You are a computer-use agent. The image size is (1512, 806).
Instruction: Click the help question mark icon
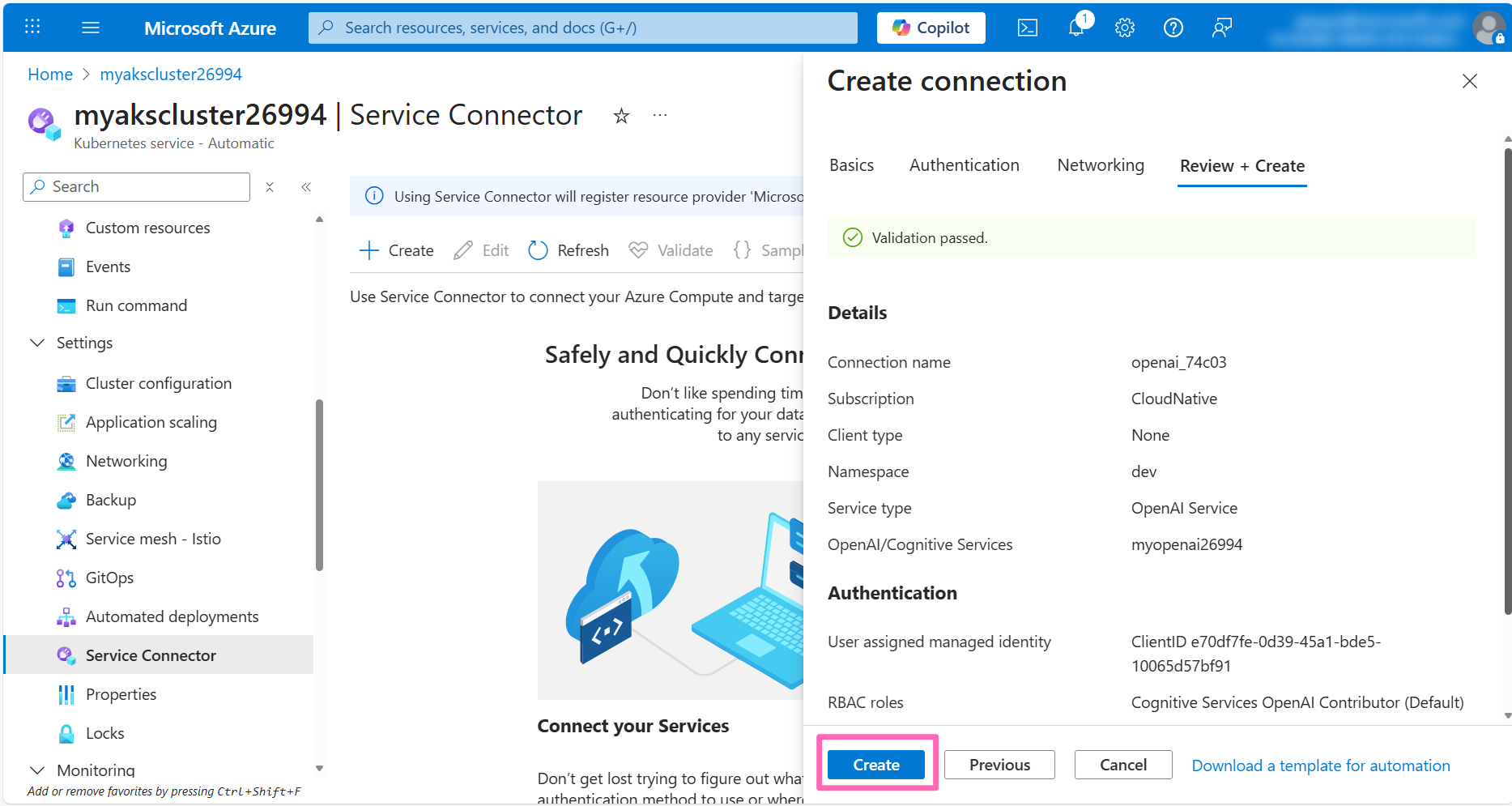(1173, 28)
